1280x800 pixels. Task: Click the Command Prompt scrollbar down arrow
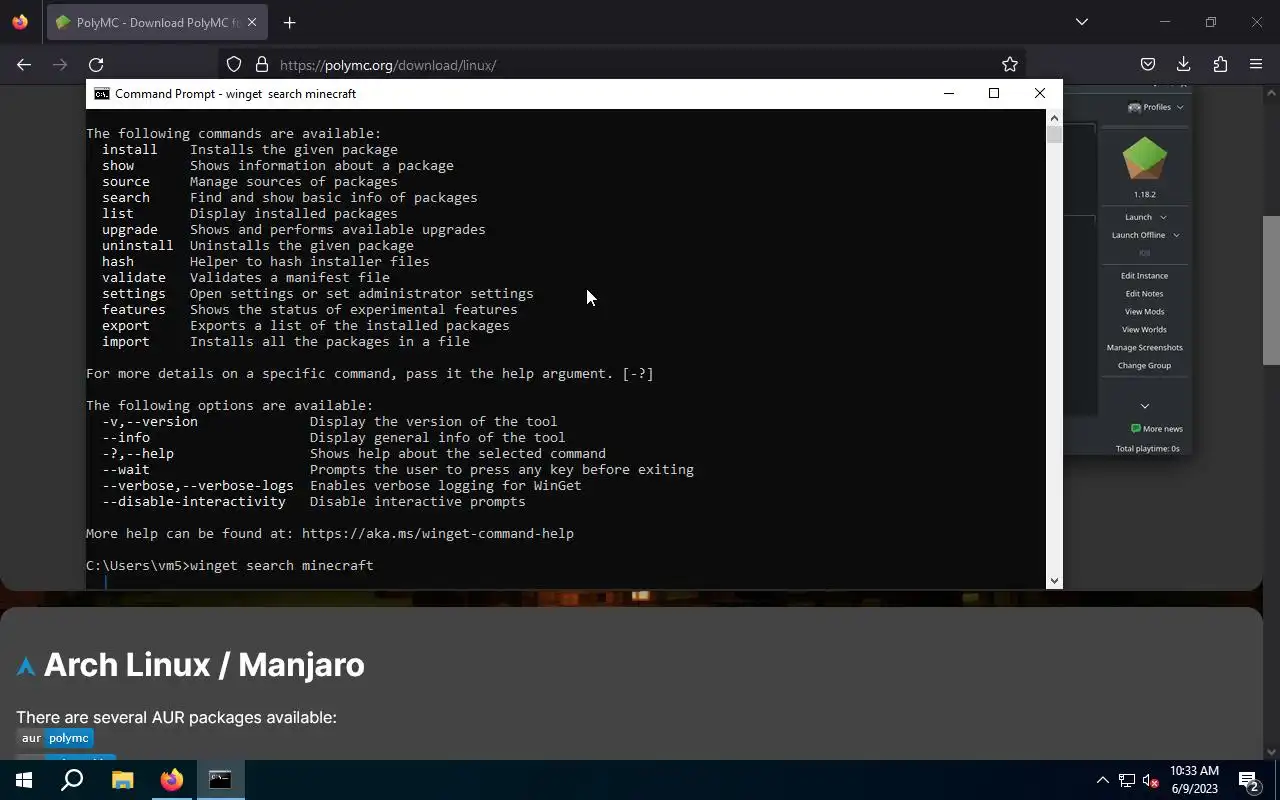(1054, 581)
